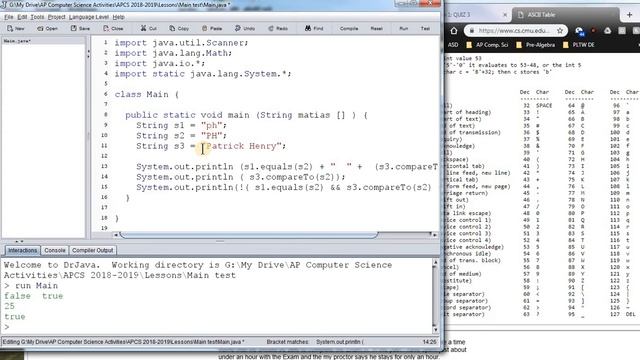640x360 pixels.
Task: Open a new browser tab with plus
Action: [x=629, y=15]
